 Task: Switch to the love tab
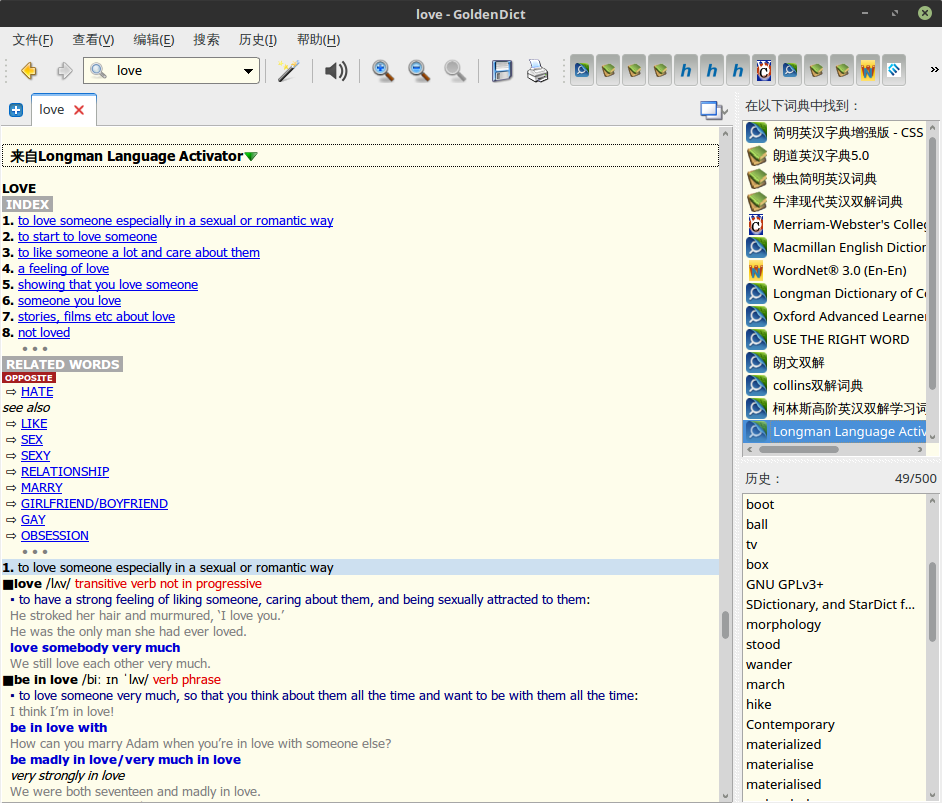52,110
